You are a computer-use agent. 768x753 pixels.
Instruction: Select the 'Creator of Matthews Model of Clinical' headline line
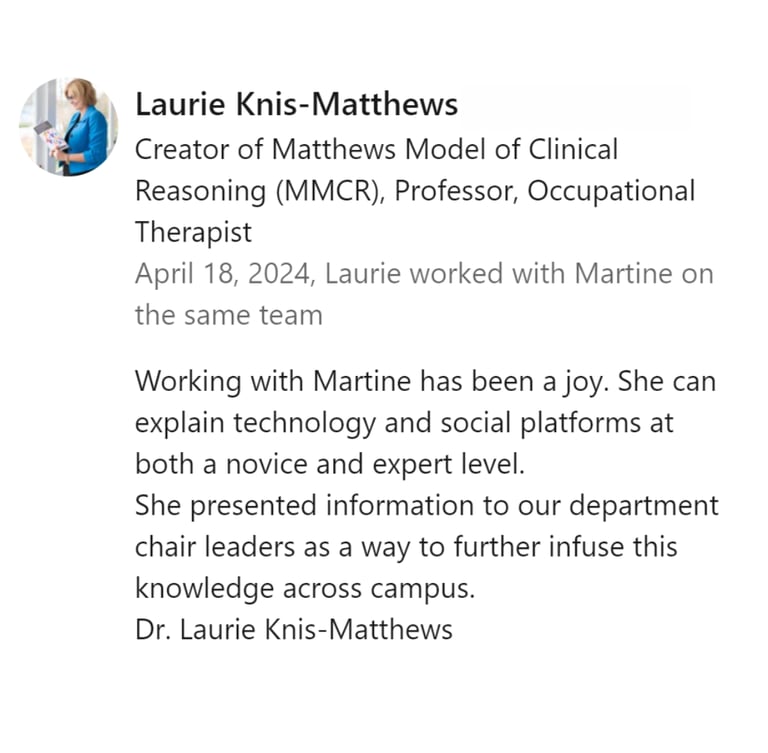click(376, 149)
